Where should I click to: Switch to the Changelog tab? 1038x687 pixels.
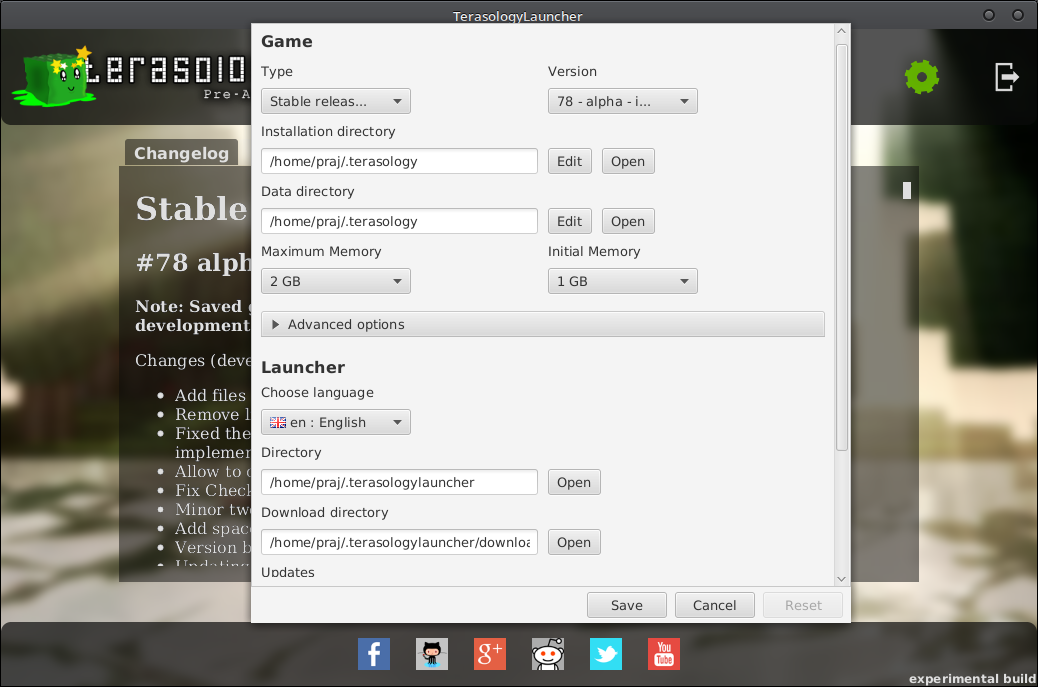tap(181, 153)
